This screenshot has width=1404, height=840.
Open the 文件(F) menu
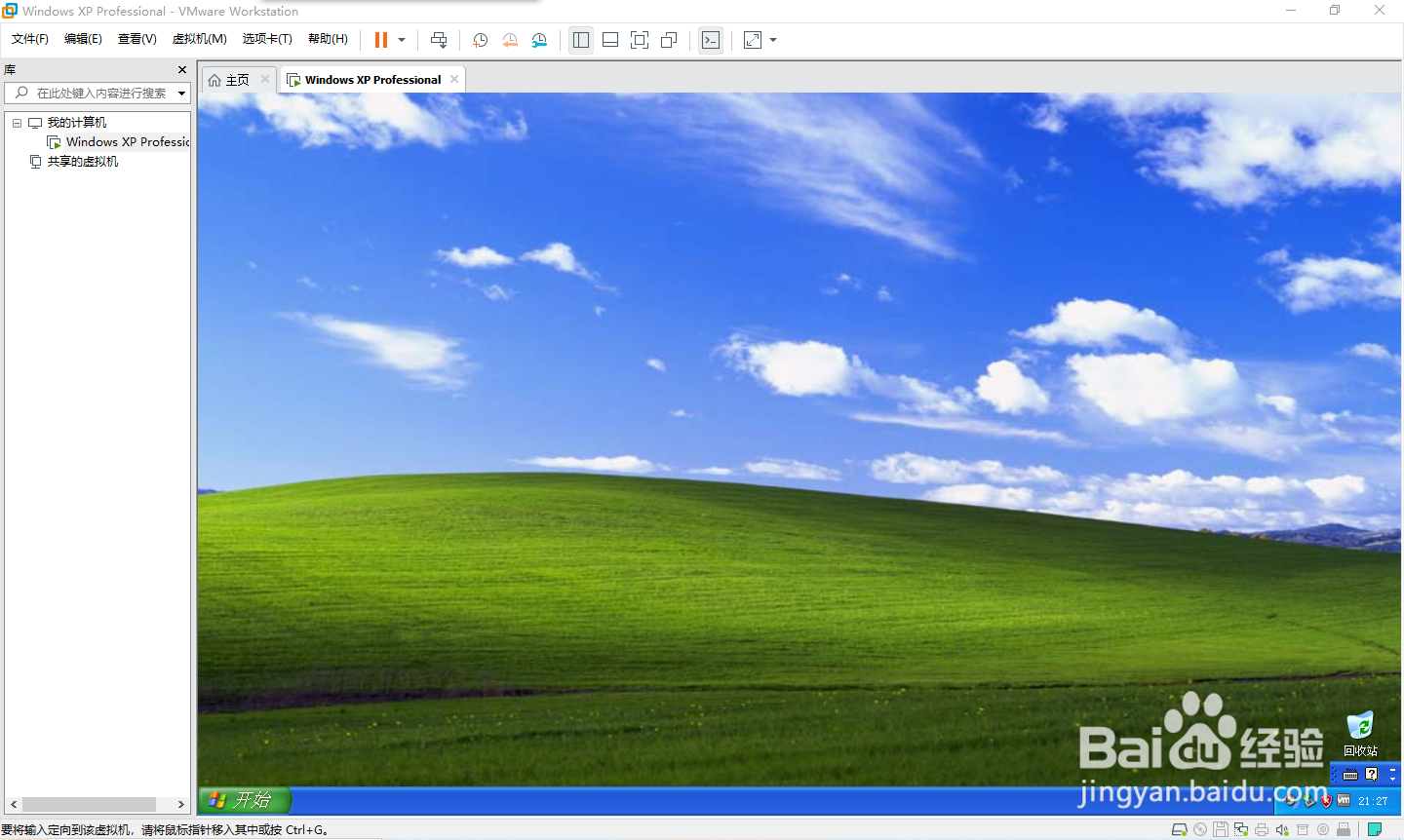coord(30,39)
